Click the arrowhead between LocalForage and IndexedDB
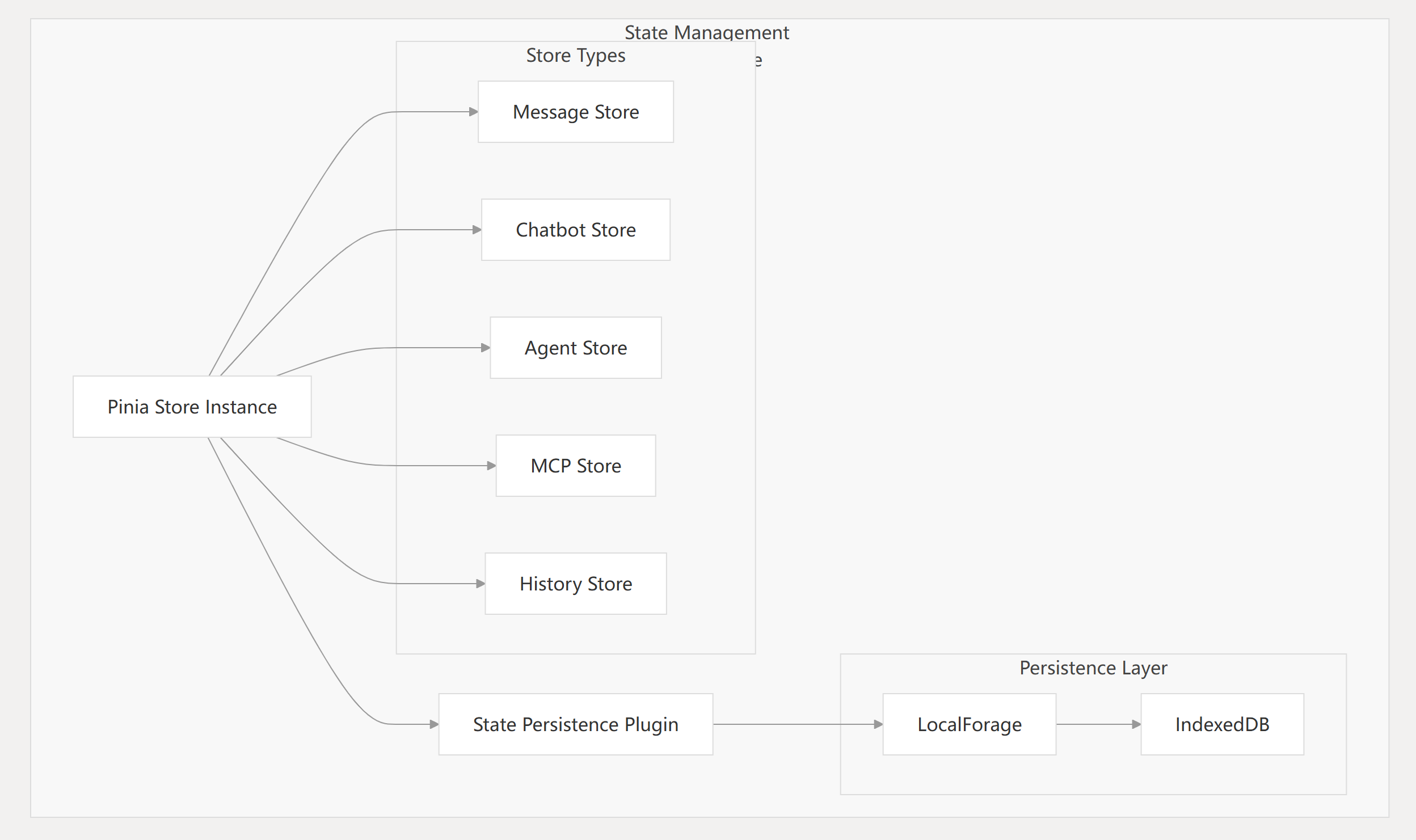 pyautogui.click(x=1136, y=724)
